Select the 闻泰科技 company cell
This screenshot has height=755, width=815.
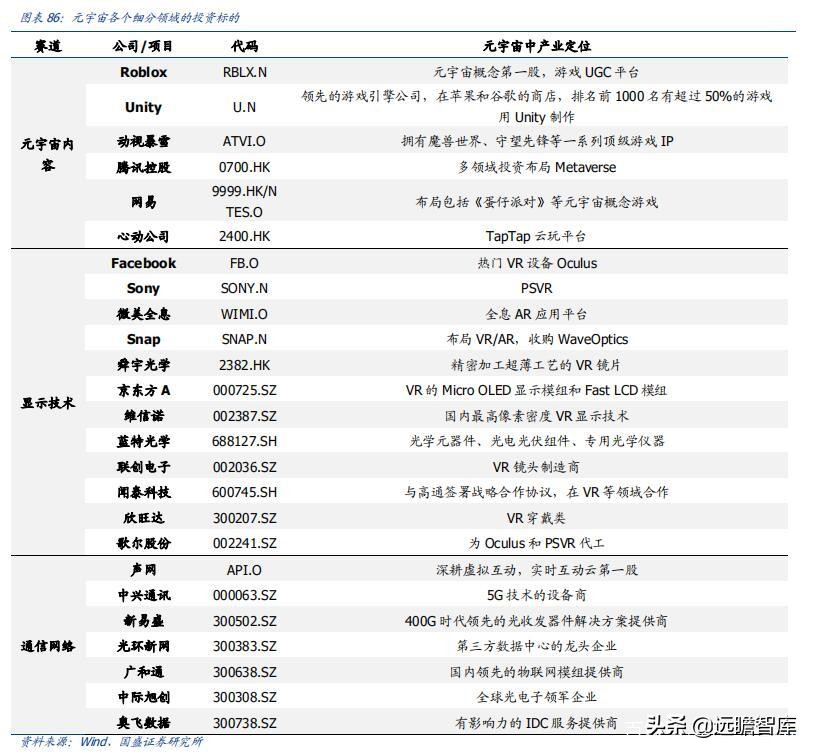point(143,492)
